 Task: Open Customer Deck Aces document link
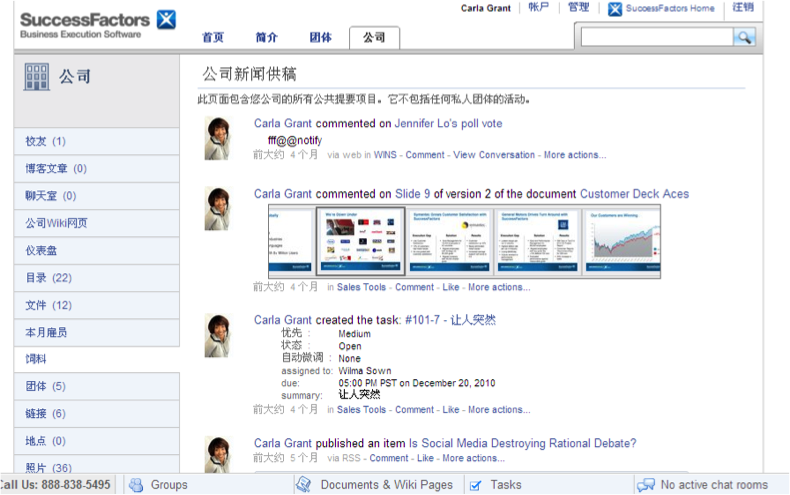(x=634, y=194)
